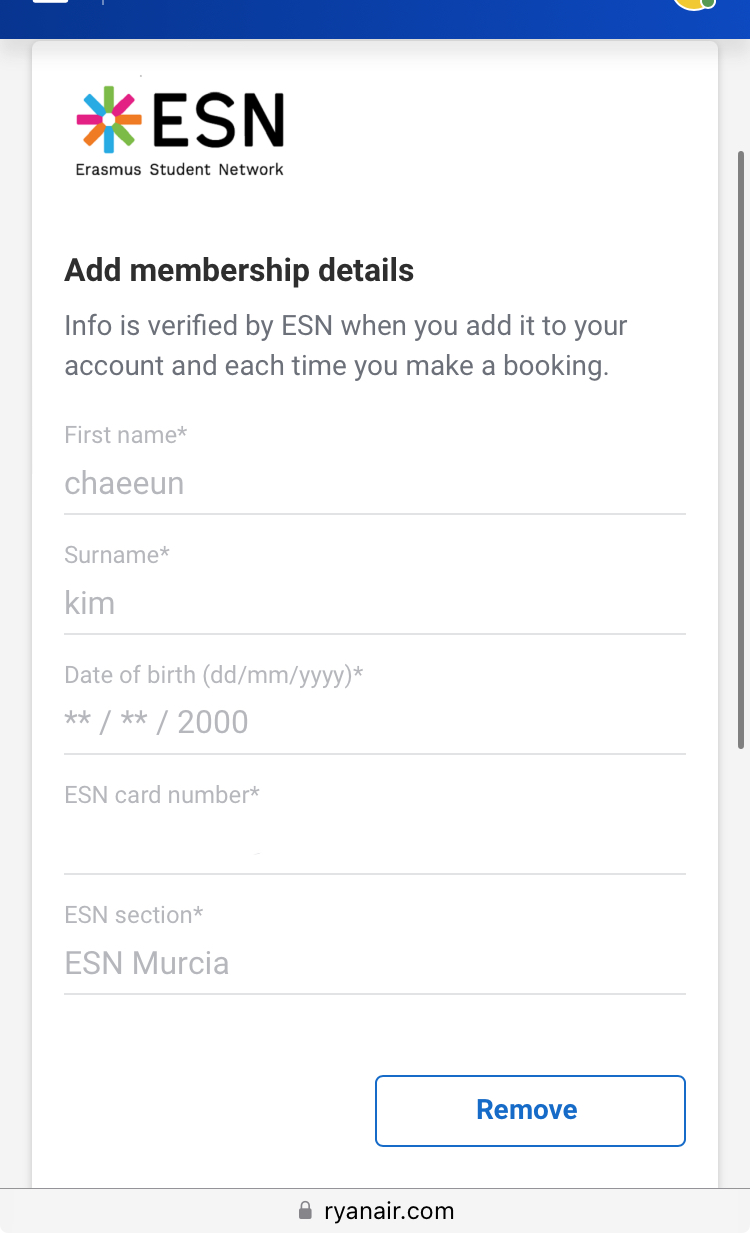750x1233 pixels.
Task: Click the page's vertical scrollbar thumb
Action: point(741,450)
